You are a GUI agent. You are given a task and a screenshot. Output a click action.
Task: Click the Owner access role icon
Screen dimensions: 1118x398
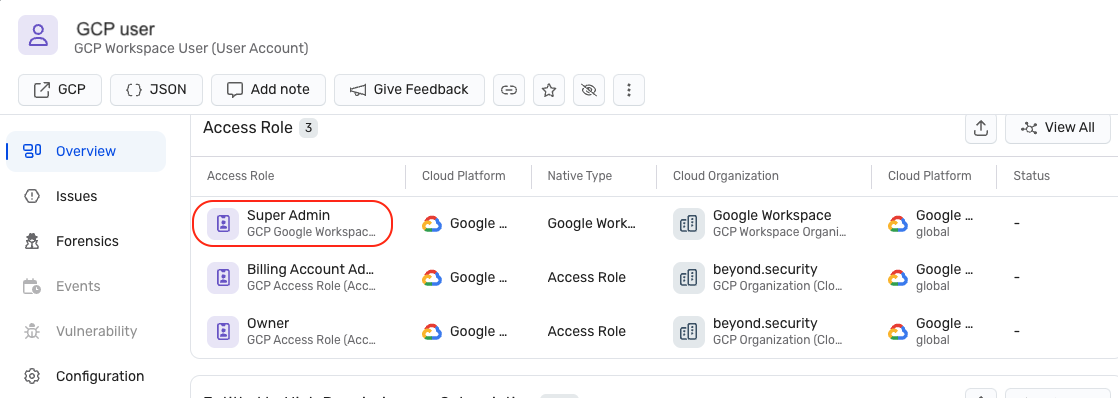click(x=223, y=332)
